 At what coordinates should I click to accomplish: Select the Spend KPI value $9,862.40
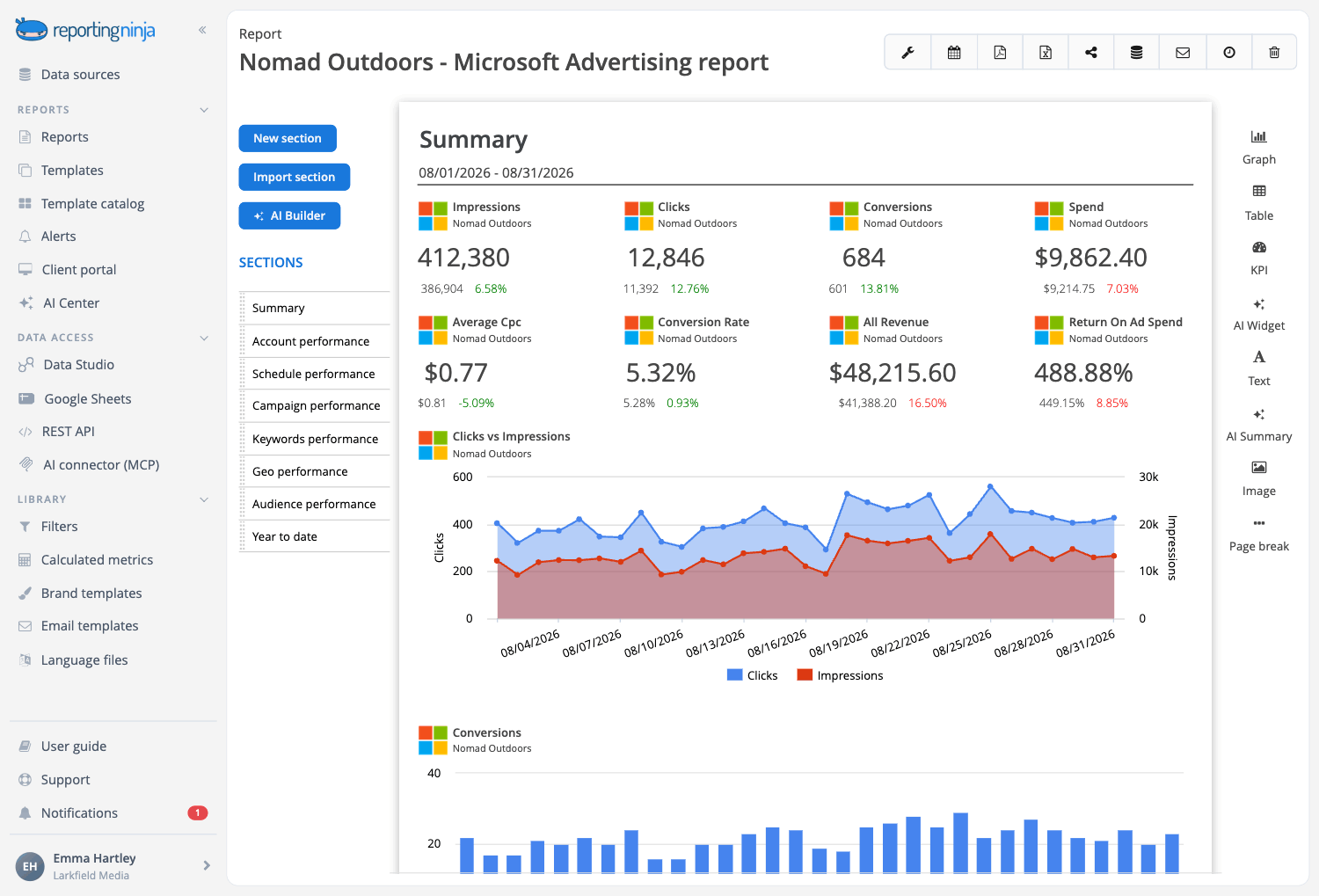(1090, 258)
